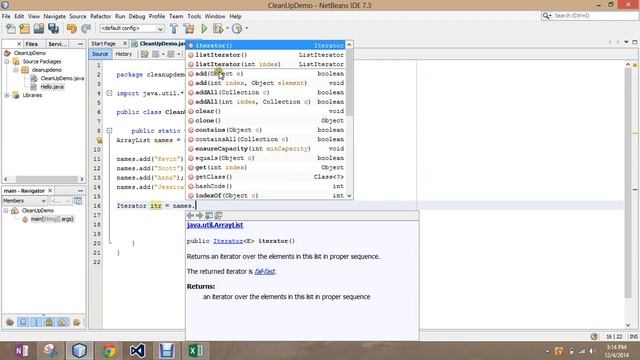Image resolution: width=640 pixels, height=360 pixels.
Task: Open the Debug Project dropdown arrow
Action: click(x=227, y=29)
